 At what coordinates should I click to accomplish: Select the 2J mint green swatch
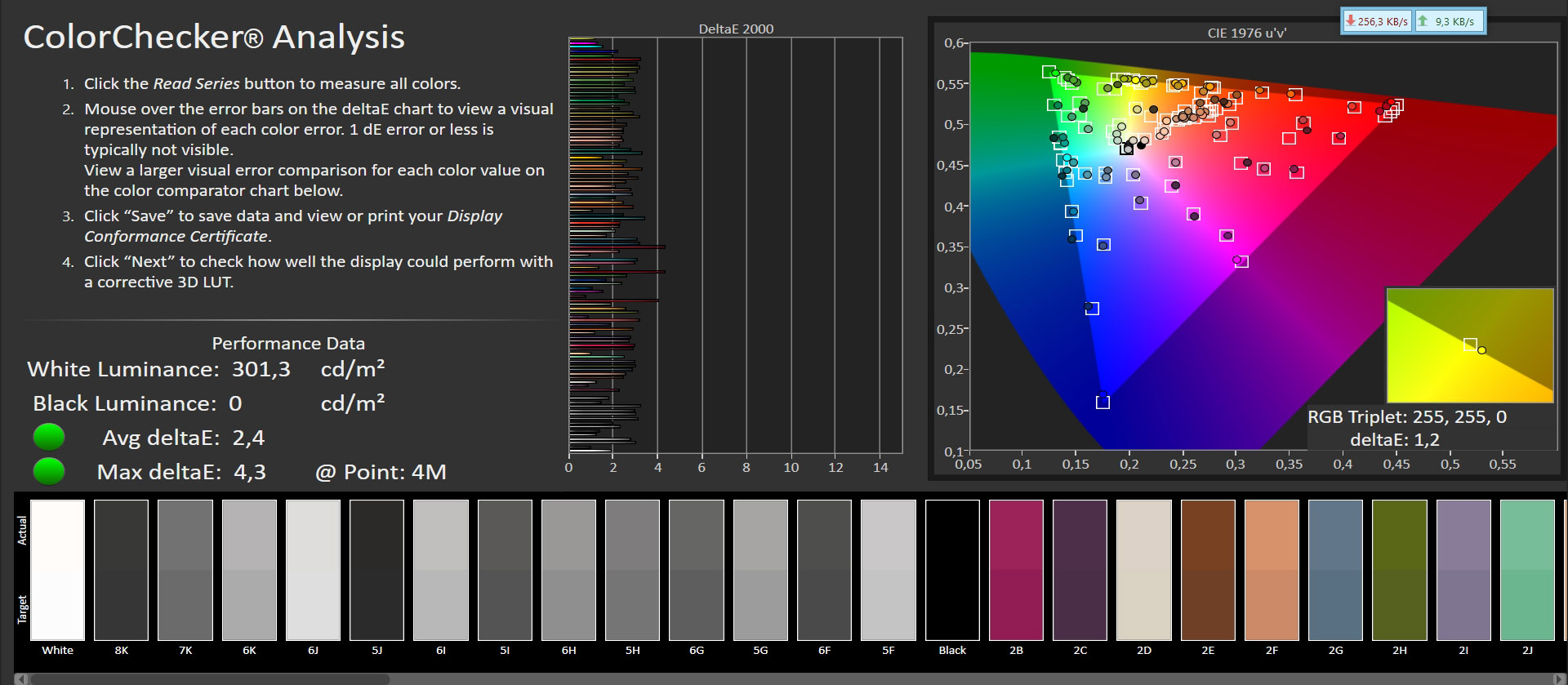[1527, 570]
